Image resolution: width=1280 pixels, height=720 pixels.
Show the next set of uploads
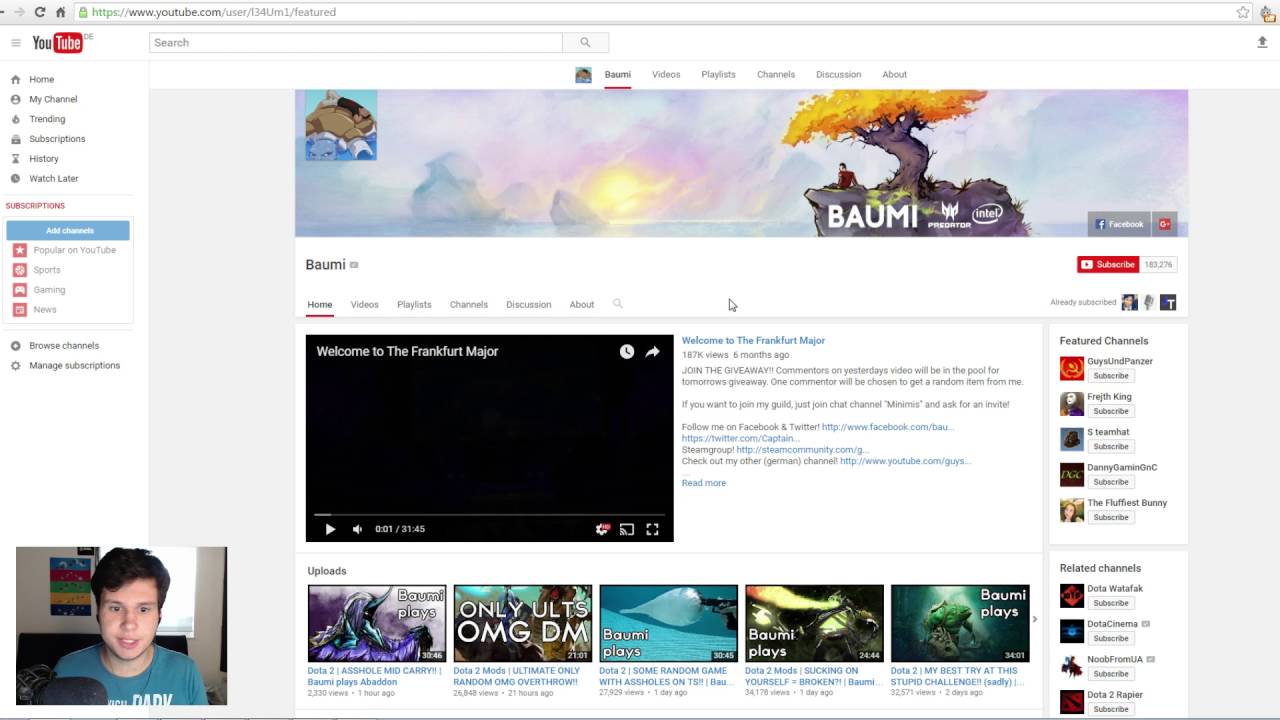1034,619
